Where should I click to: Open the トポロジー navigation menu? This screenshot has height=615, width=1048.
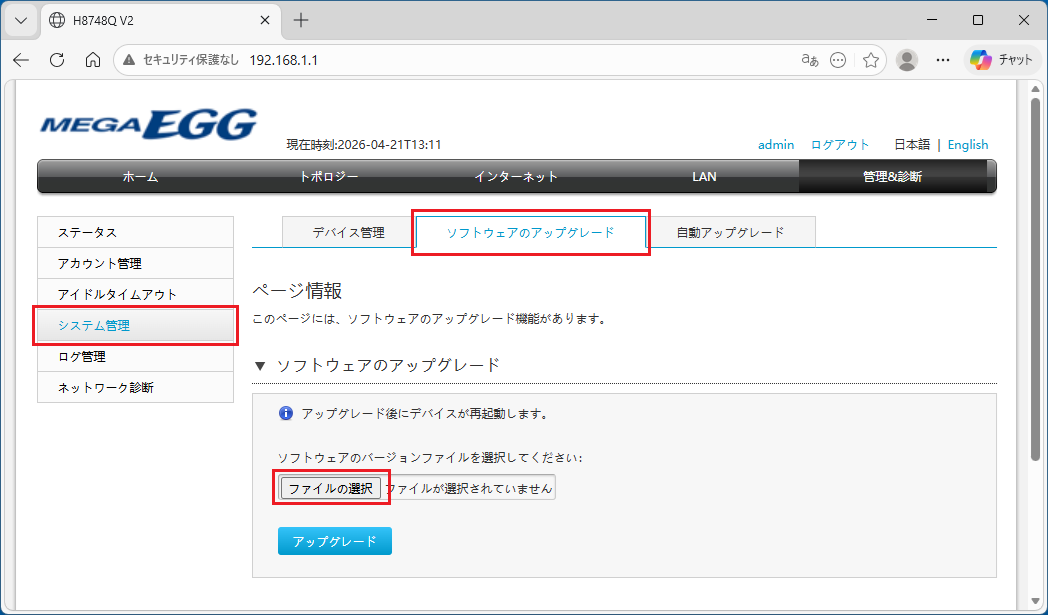(328, 176)
